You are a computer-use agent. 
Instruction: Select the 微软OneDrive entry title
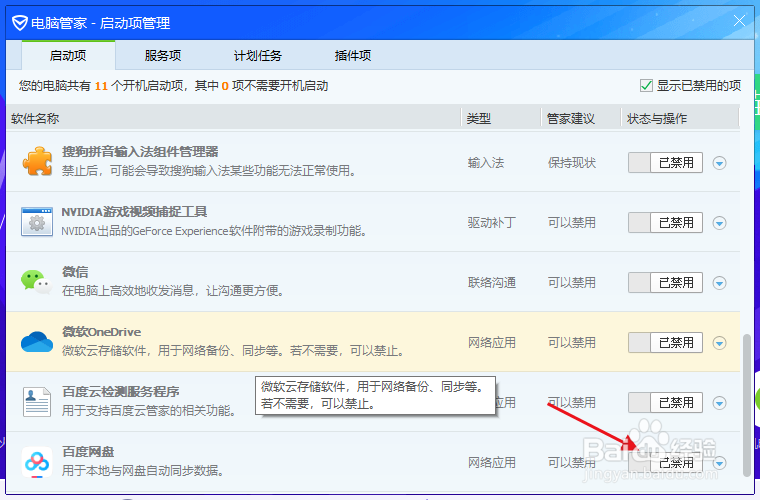click(101, 332)
